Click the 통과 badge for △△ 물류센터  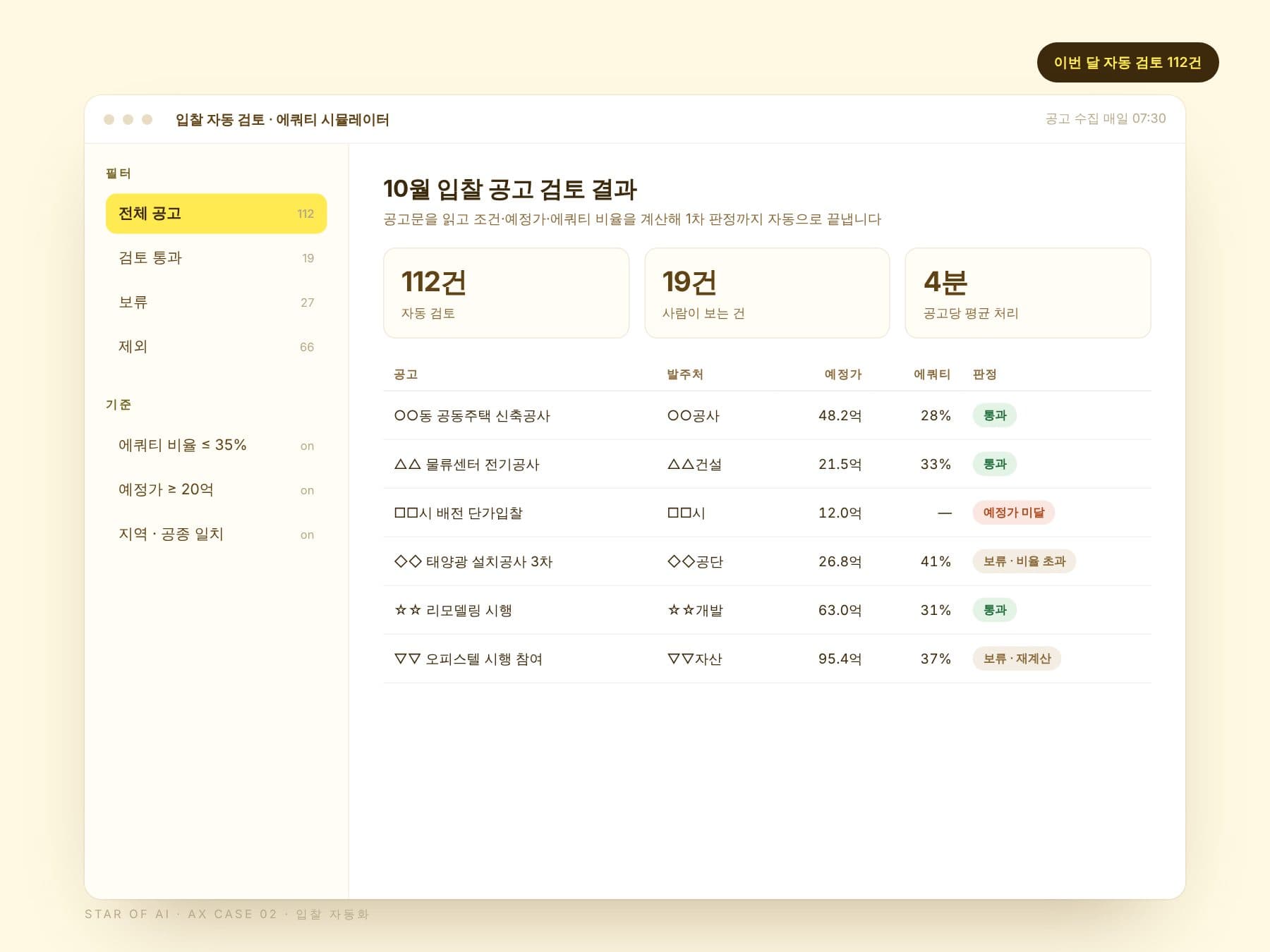(995, 464)
